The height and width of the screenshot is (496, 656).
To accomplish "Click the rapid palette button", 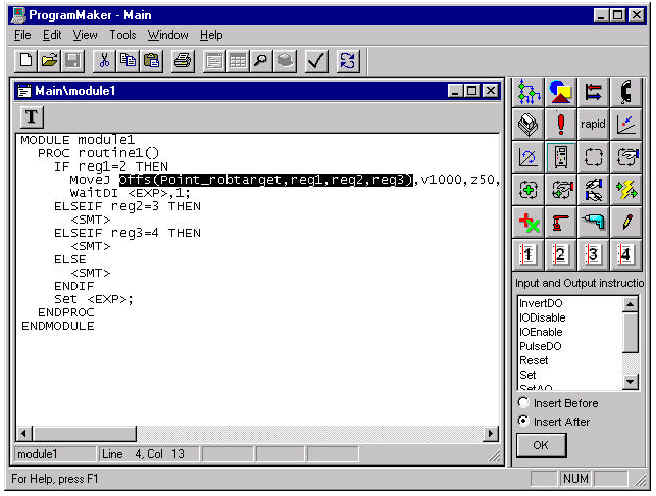I will 593,124.
